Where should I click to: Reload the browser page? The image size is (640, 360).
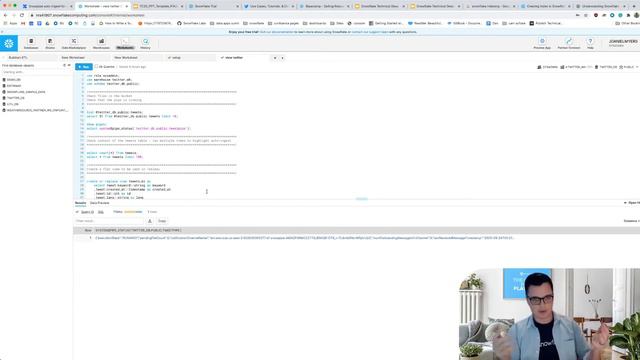[22, 15]
